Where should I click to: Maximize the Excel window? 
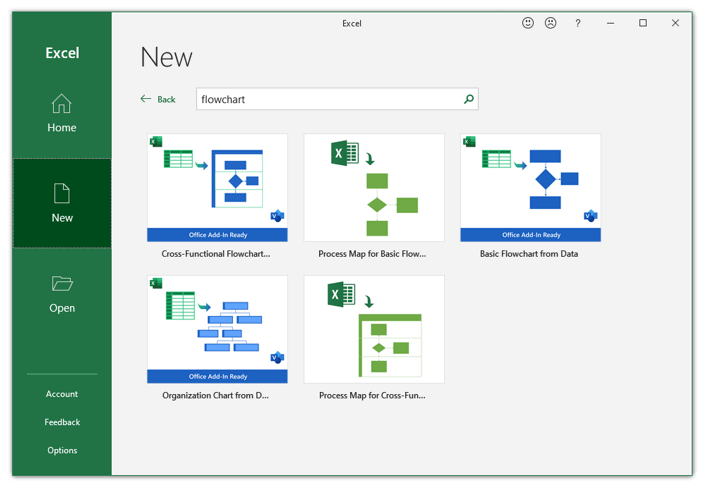click(x=643, y=23)
